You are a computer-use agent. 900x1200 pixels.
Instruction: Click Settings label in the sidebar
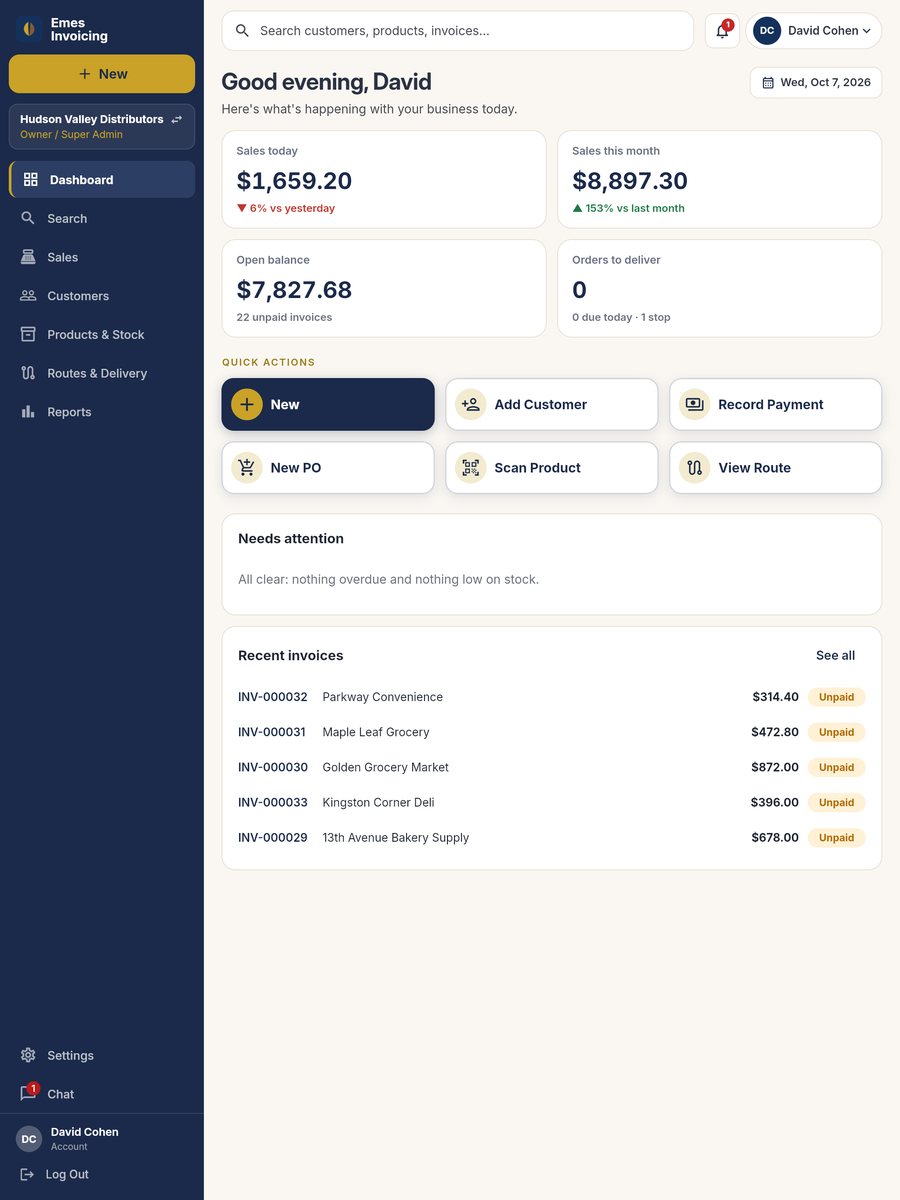coord(70,1055)
